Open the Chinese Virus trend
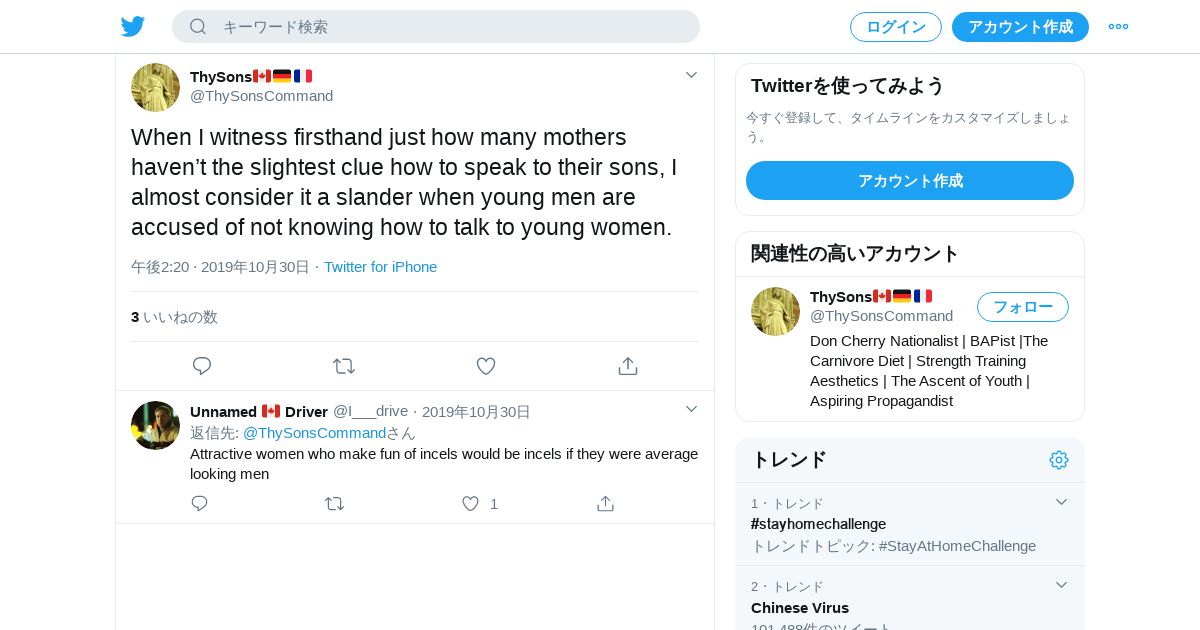Viewport: 1200px width, 630px height. [800, 608]
